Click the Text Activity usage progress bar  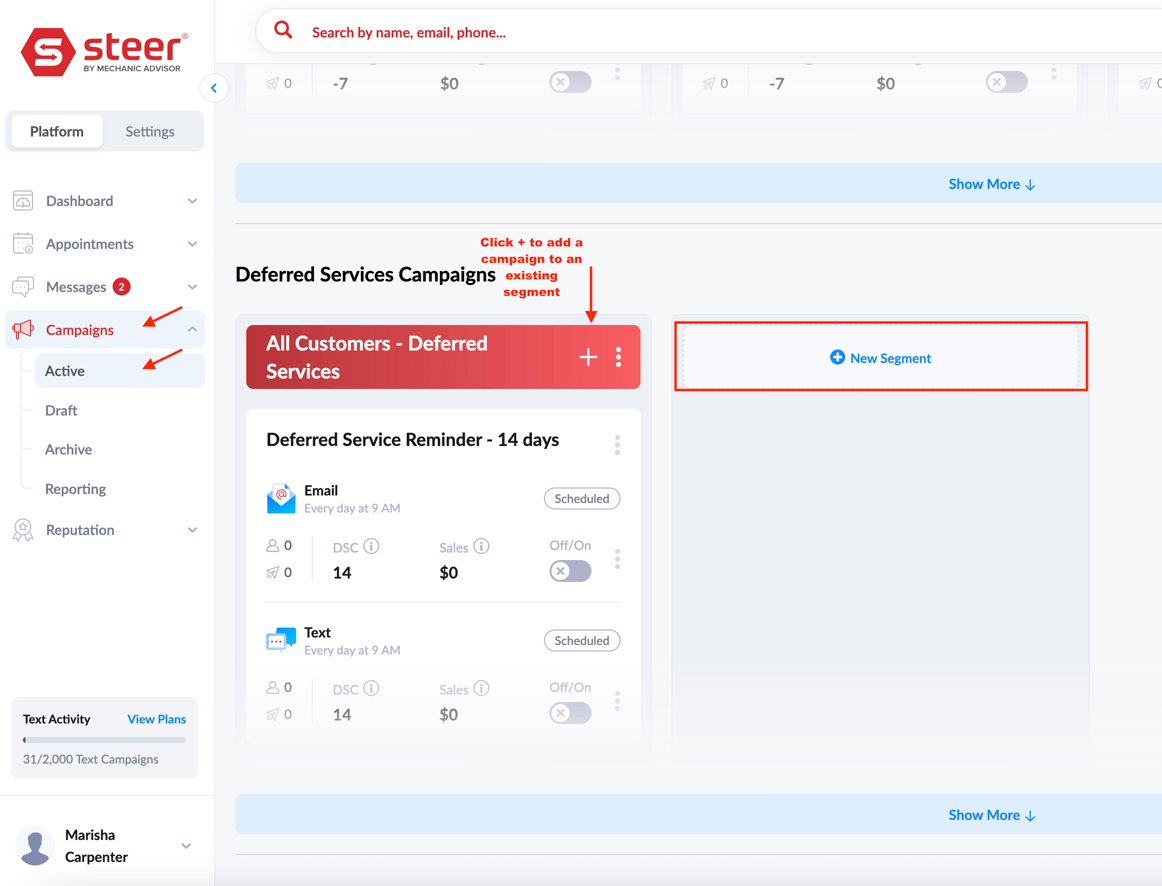click(x=104, y=739)
